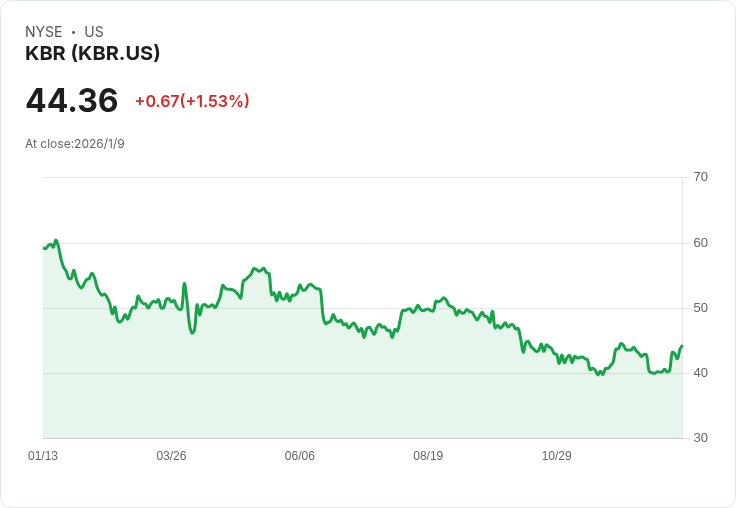Click the 50 label on the price axis

(x=700, y=307)
